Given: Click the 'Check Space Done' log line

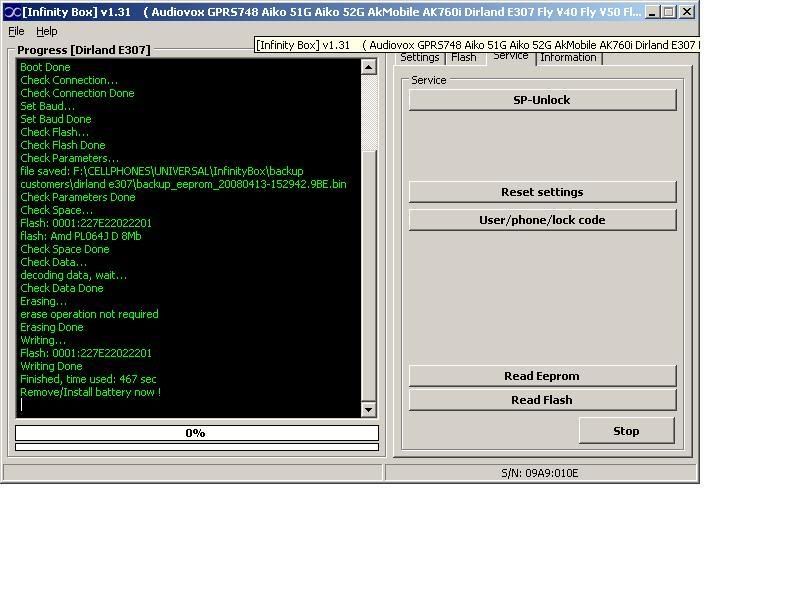Looking at the screenshot, I should point(65,249).
